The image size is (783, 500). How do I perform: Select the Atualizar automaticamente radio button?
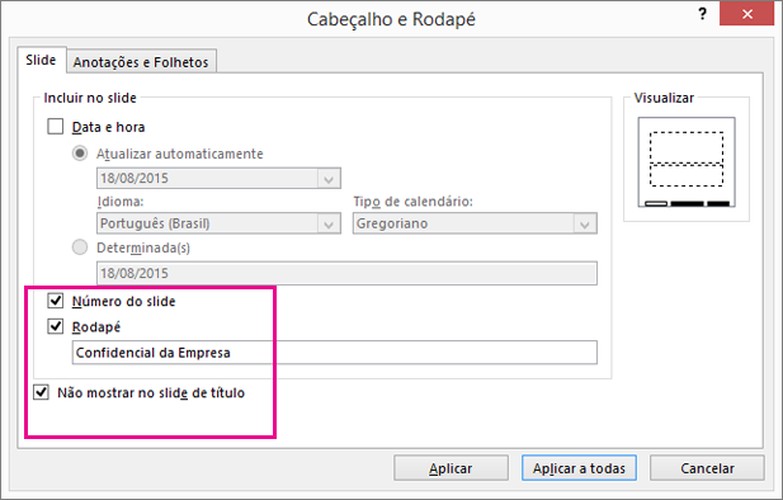[80, 154]
